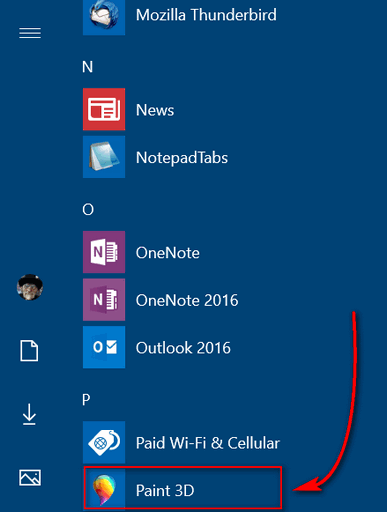Open the red News tile icon
The width and height of the screenshot is (387, 512).
tap(104, 109)
